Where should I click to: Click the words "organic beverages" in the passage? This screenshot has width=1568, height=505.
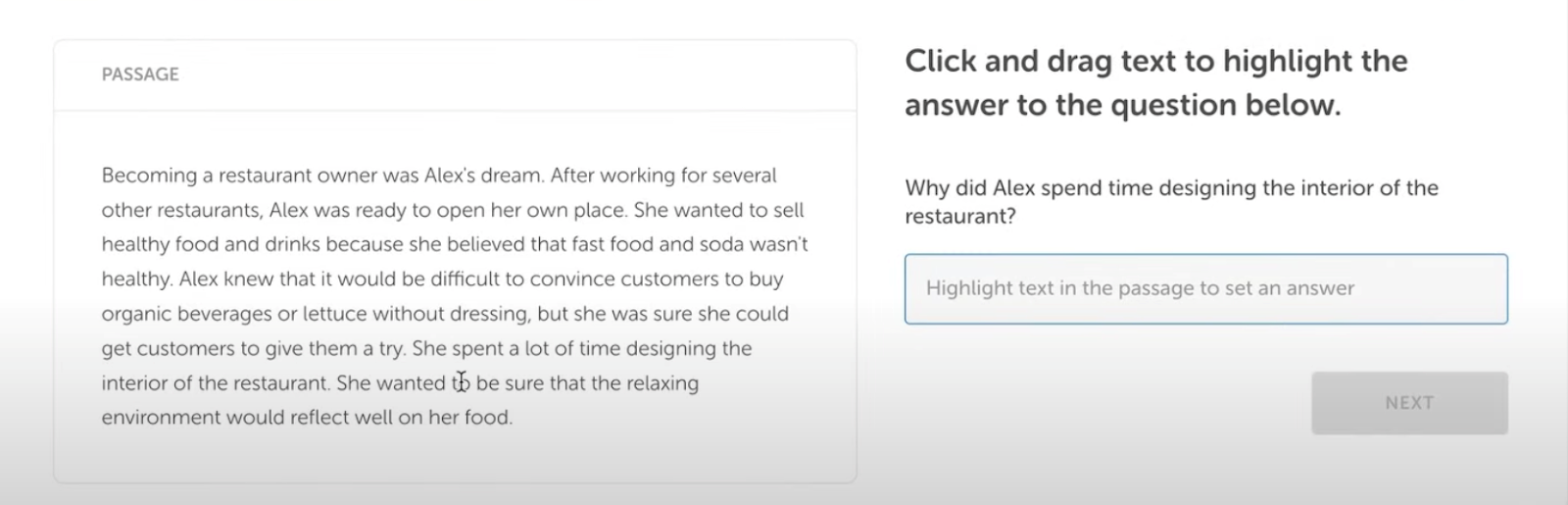[186, 314]
